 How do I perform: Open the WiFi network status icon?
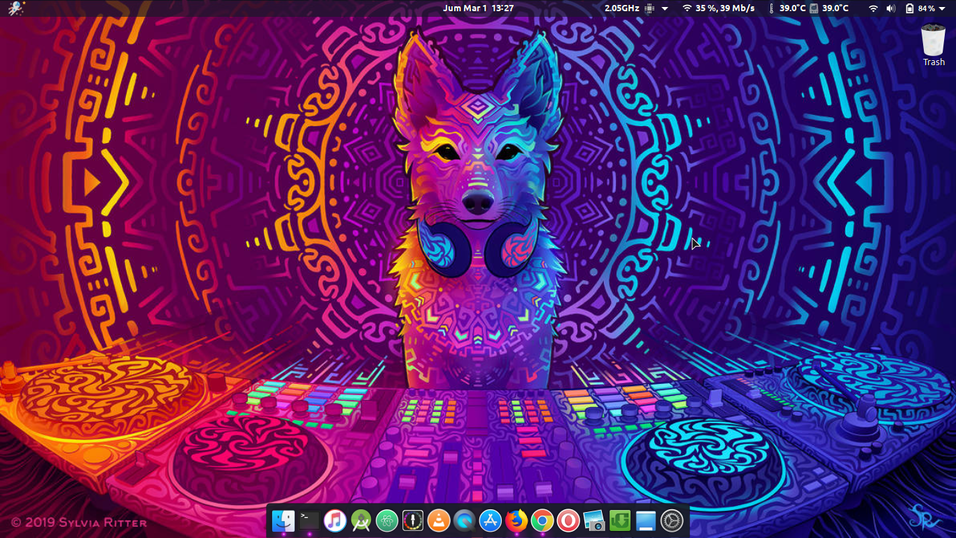pyautogui.click(x=873, y=9)
